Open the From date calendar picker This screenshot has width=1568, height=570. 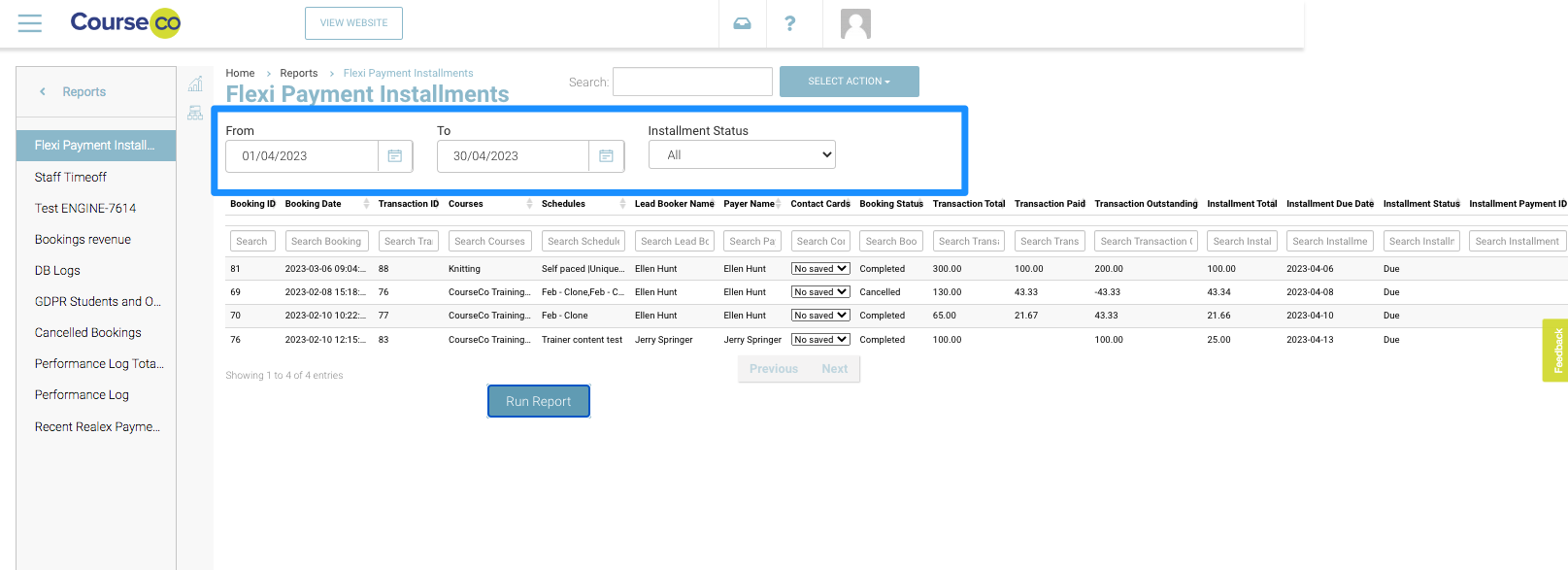(x=395, y=156)
